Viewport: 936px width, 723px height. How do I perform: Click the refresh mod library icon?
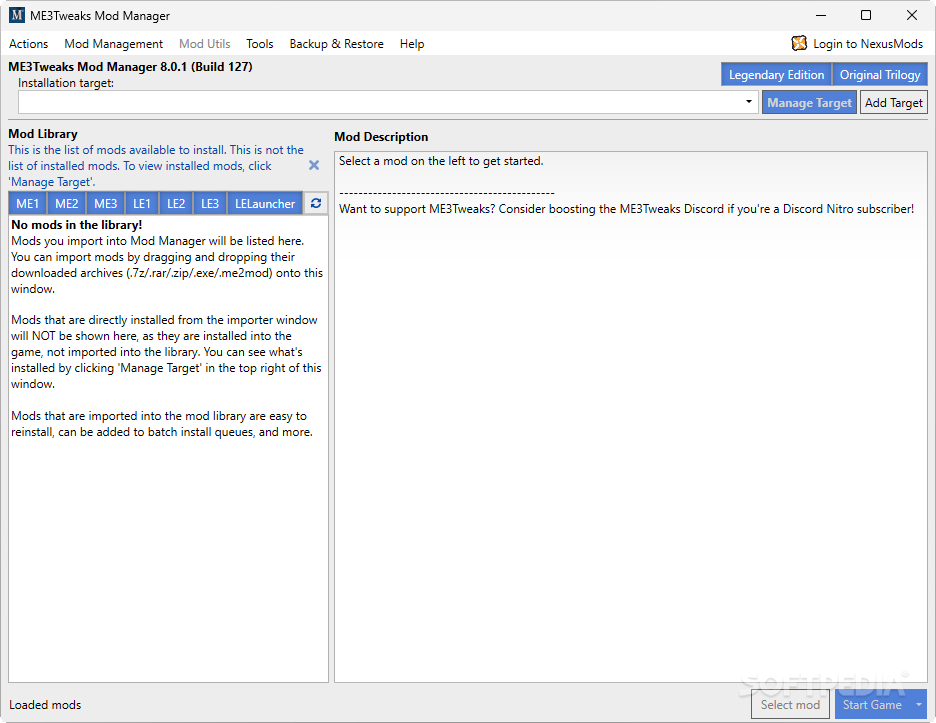(x=316, y=204)
